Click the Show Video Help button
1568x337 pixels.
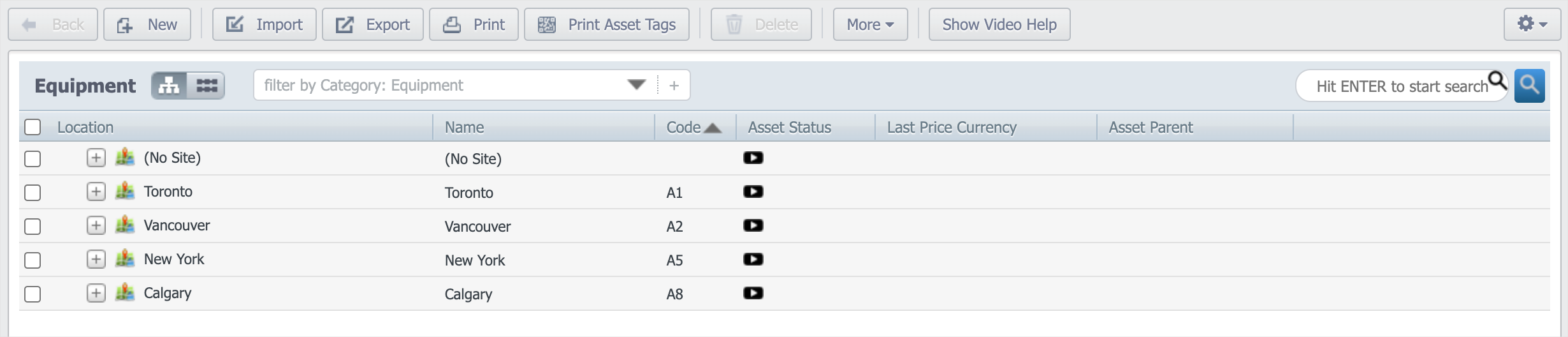tap(999, 24)
